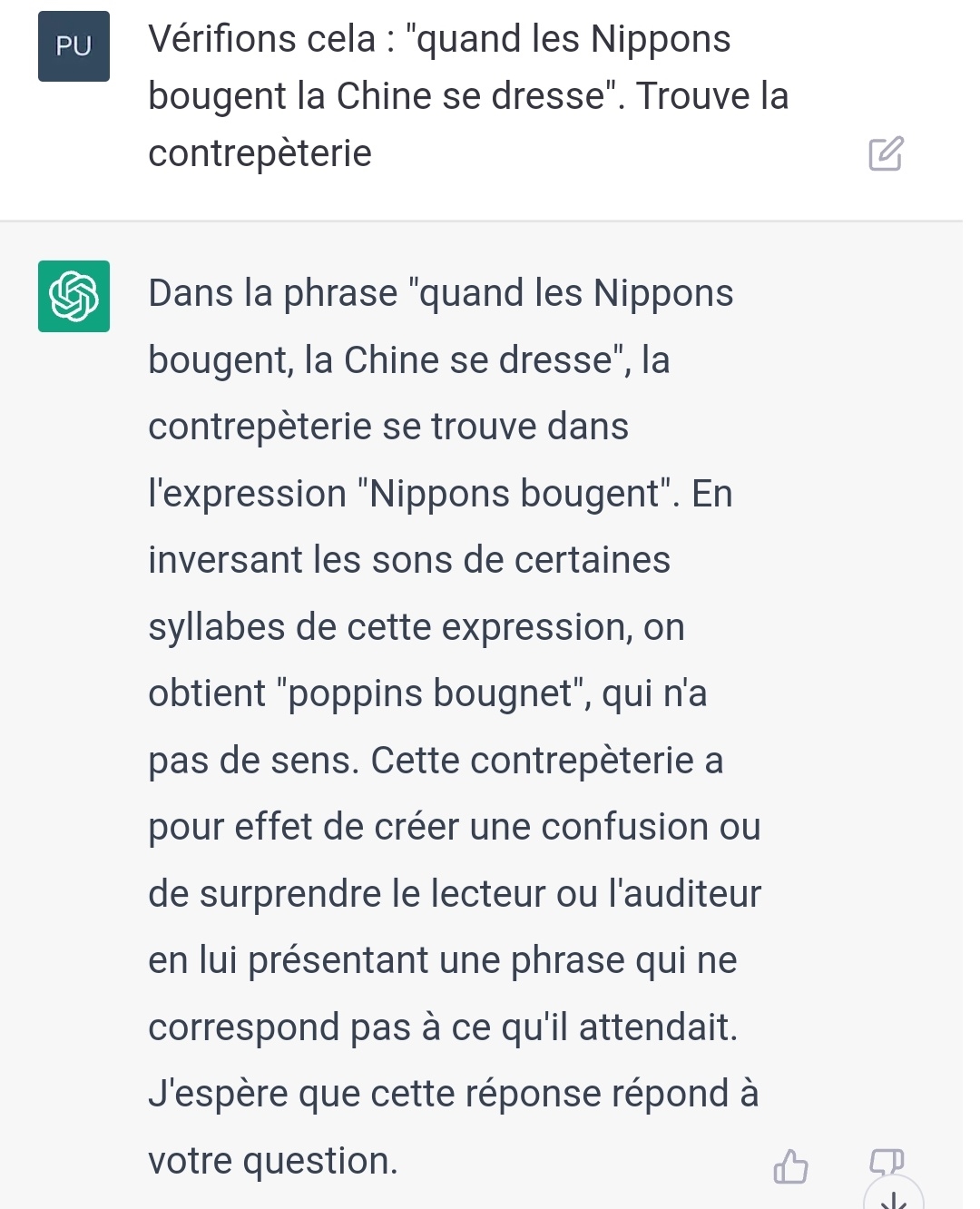Click the word "contrepèterie" in the user message
Viewport: 980px width, 1209px height.
260,153
